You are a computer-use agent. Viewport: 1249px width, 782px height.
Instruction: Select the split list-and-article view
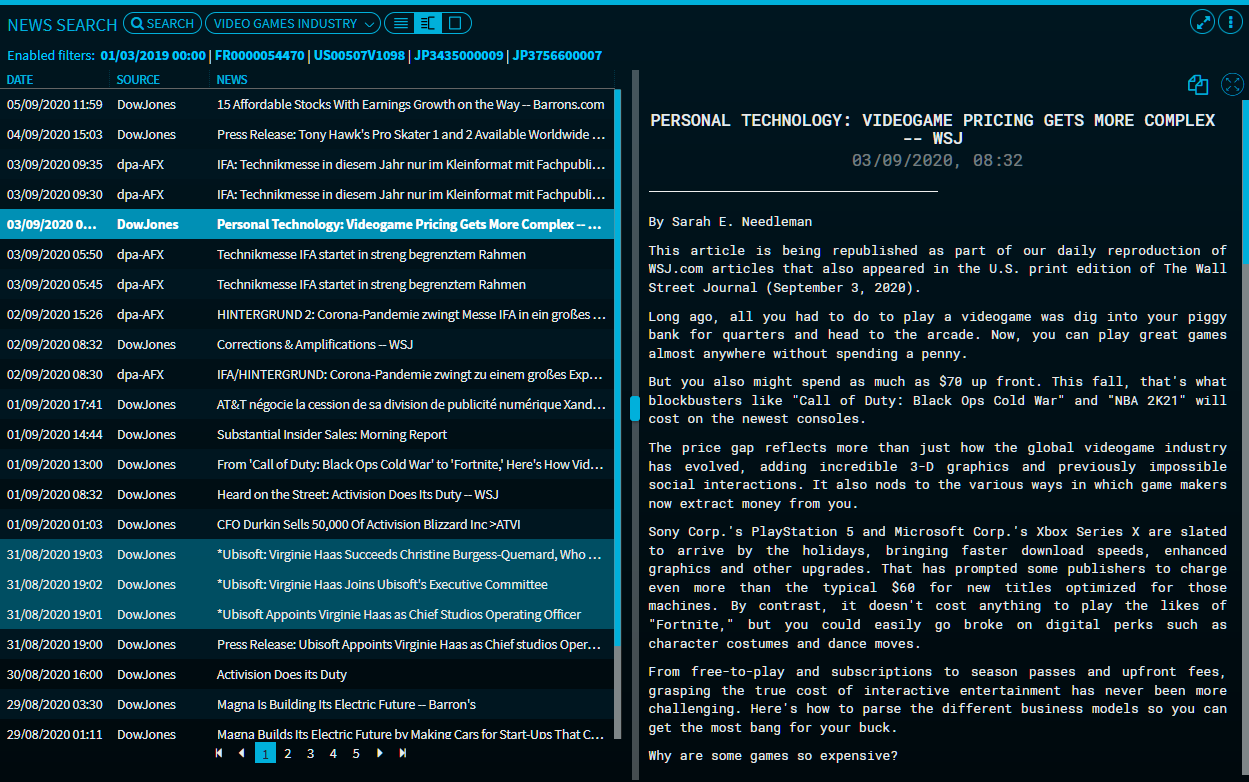click(x=428, y=23)
